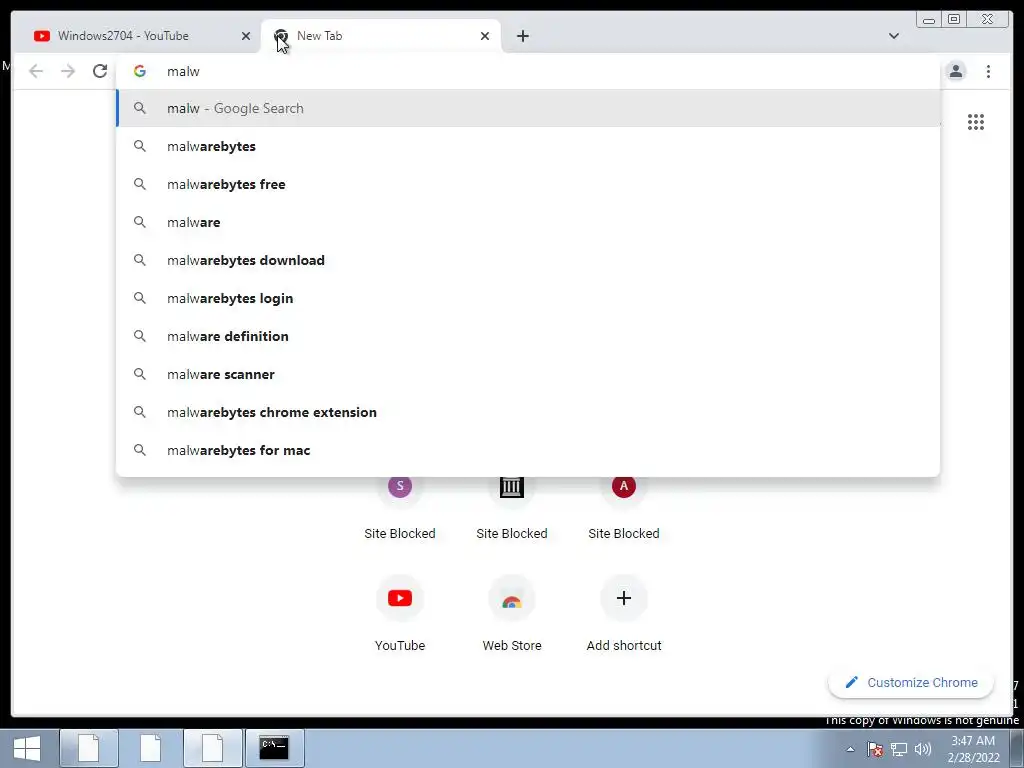Select 'malware scanner' suggestion
The width and height of the screenshot is (1024, 768).
pos(528,374)
